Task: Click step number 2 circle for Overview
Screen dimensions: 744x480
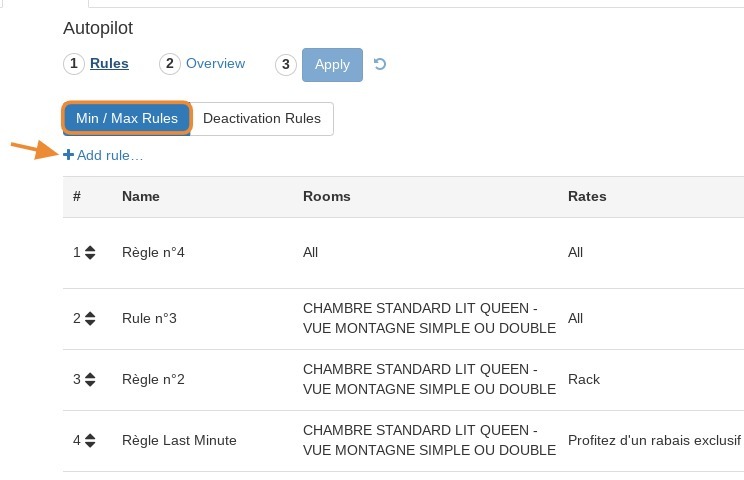Action: [x=170, y=64]
